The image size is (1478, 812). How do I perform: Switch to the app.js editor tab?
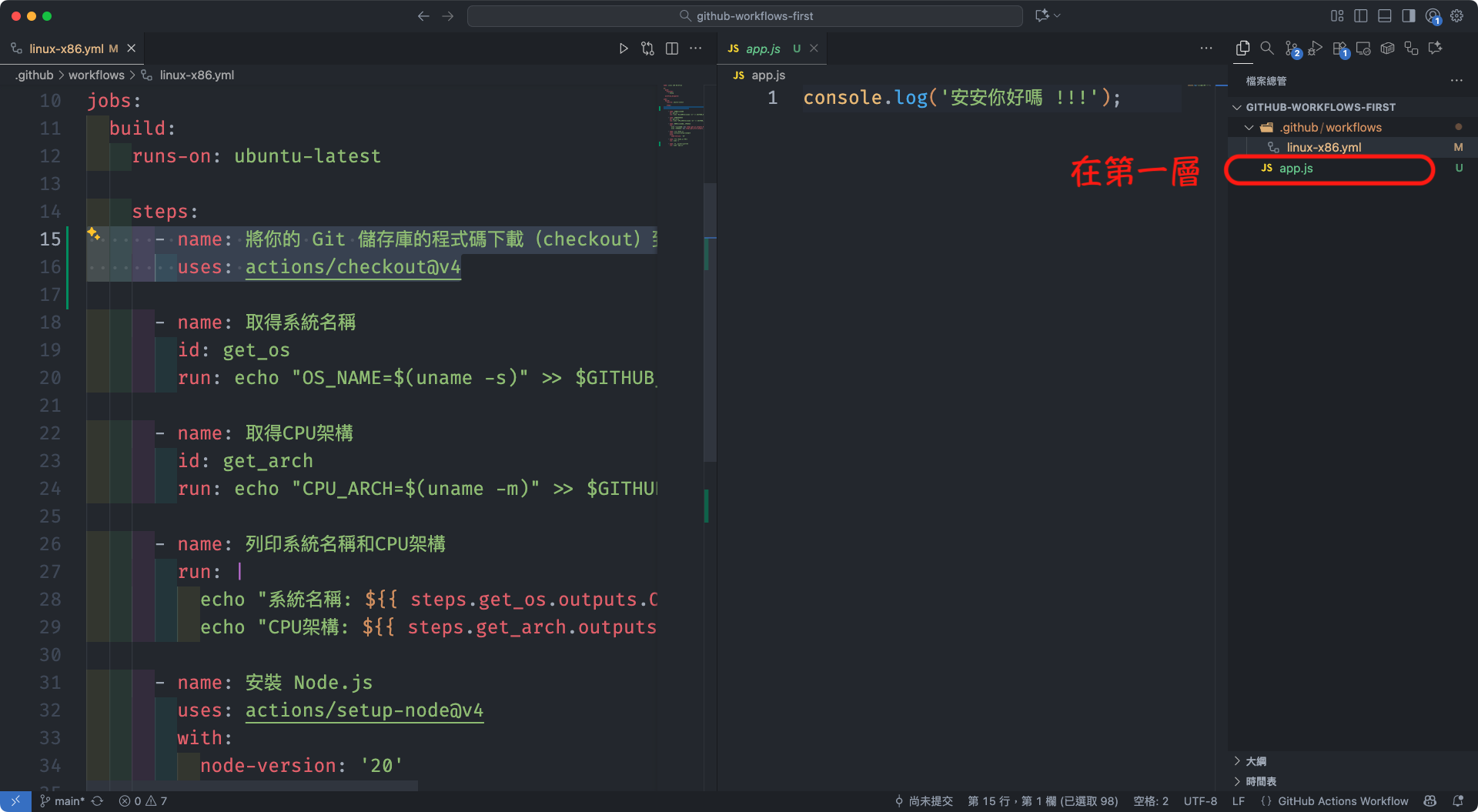point(762,48)
